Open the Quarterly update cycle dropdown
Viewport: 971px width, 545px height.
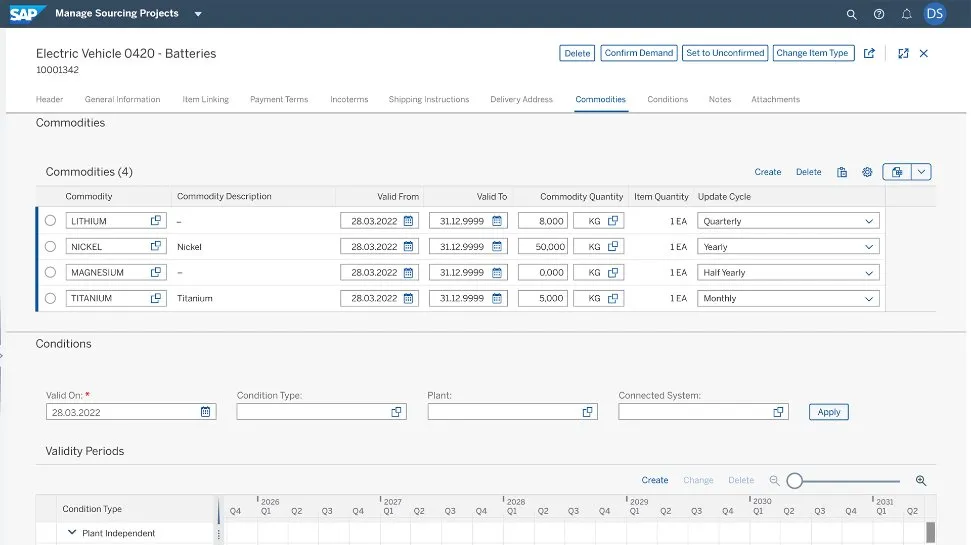(x=867, y=221)
